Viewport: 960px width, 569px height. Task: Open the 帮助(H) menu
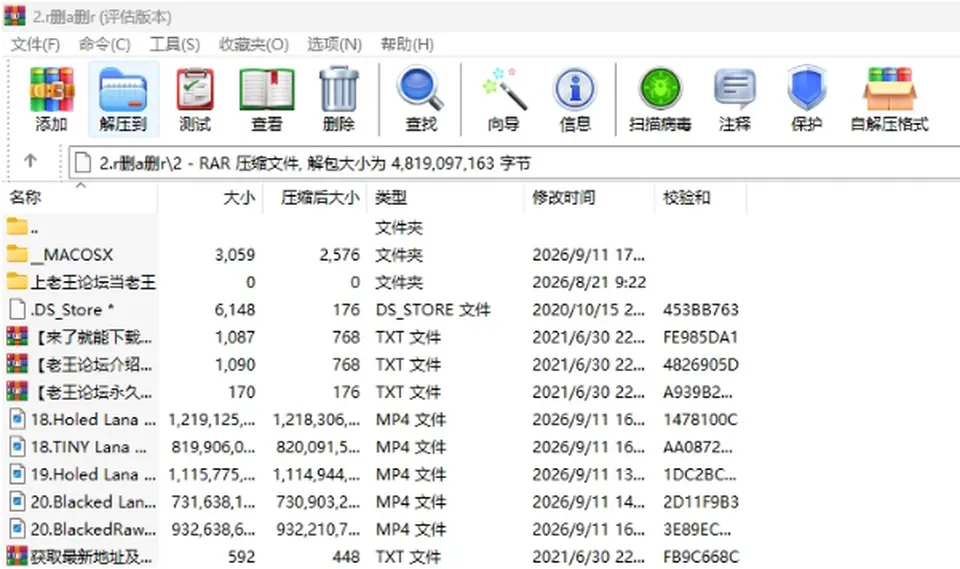point(407,45)
